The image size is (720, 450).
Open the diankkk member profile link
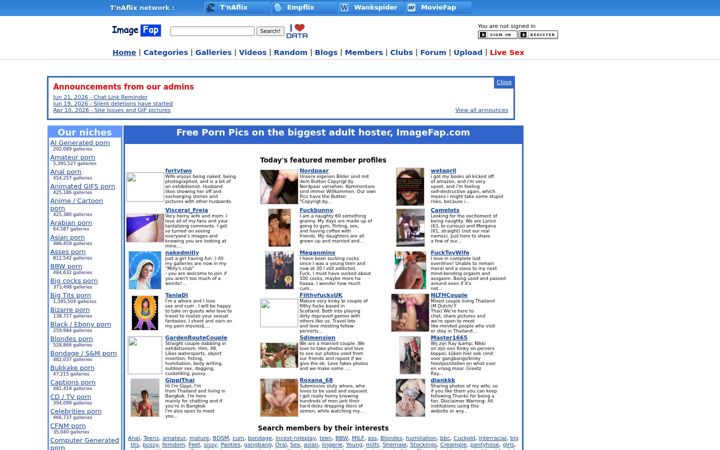point(443,380)
